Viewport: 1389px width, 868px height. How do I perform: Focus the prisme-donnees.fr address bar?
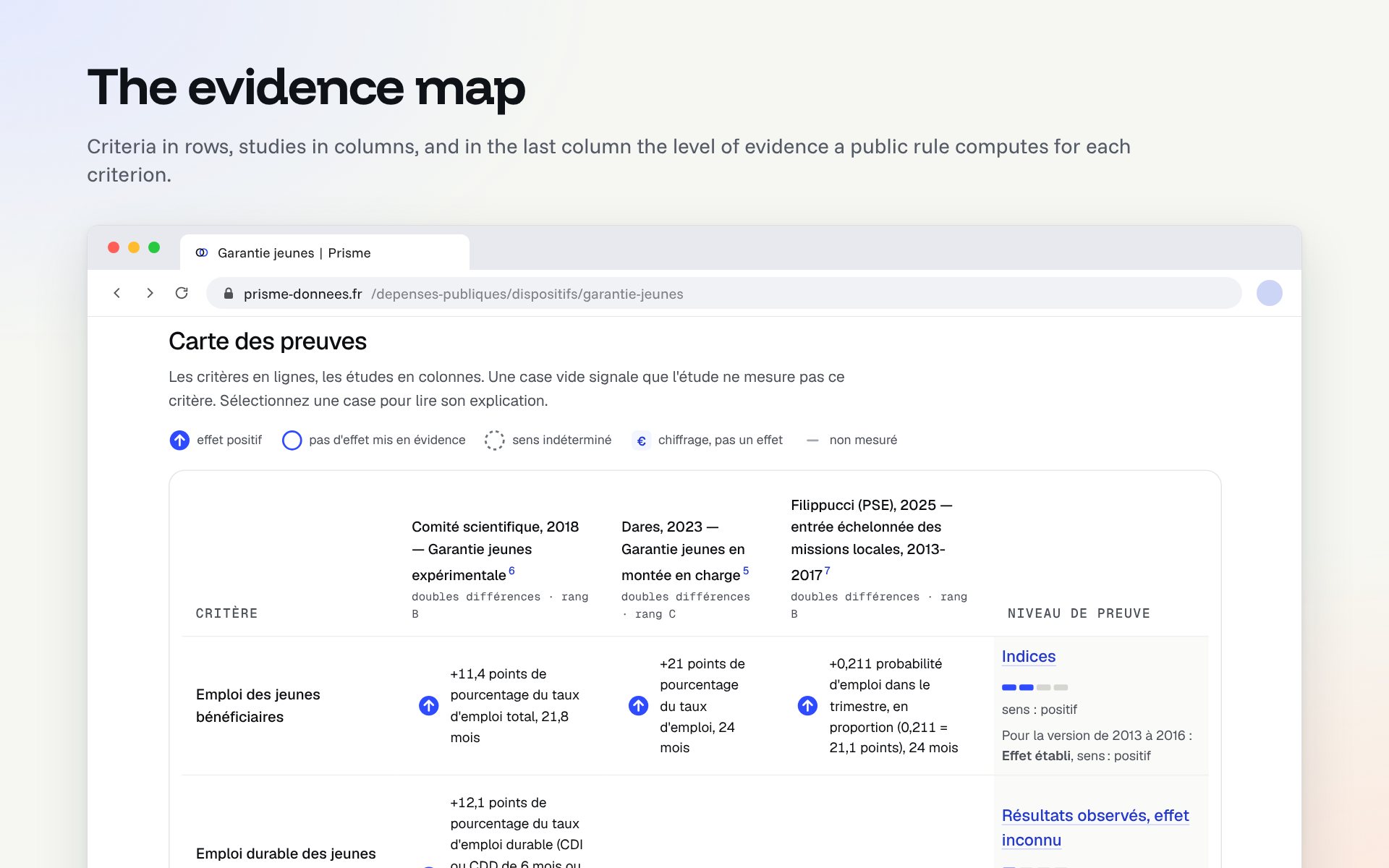point(723,293)
